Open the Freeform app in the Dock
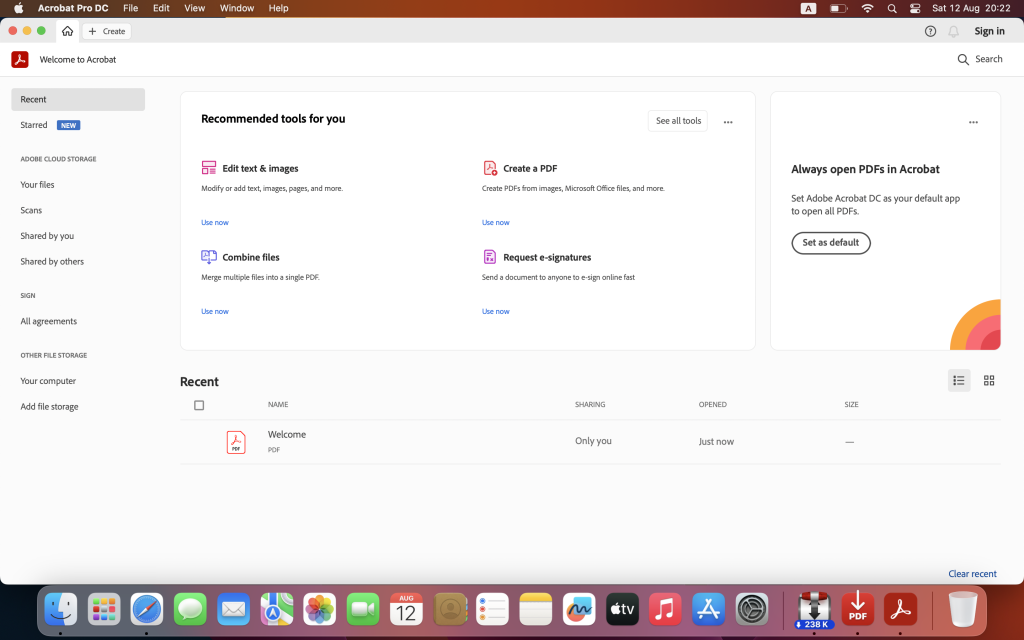 pos(579,609)
